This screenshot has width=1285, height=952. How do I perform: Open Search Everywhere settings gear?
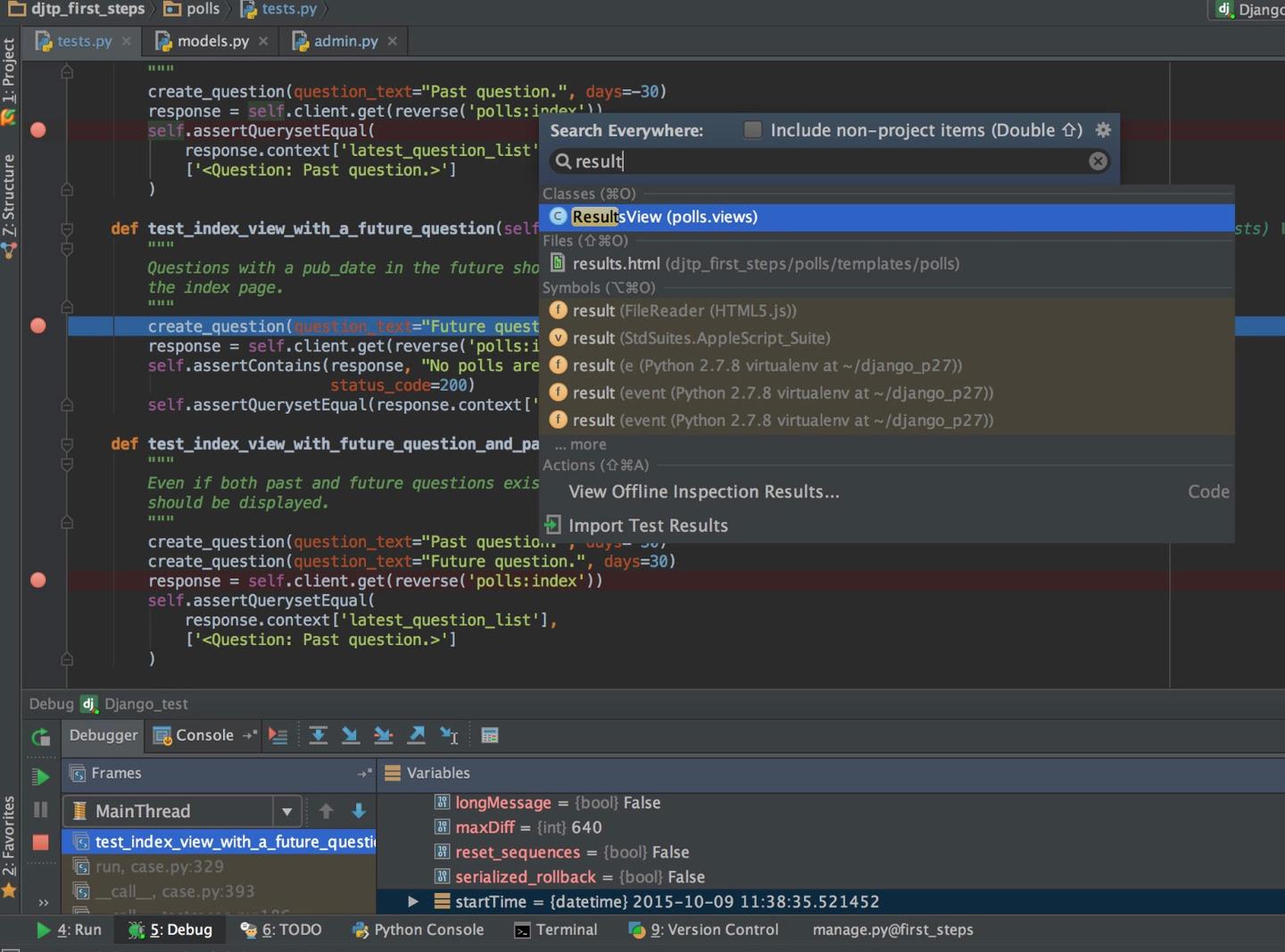pos(1103,130)
